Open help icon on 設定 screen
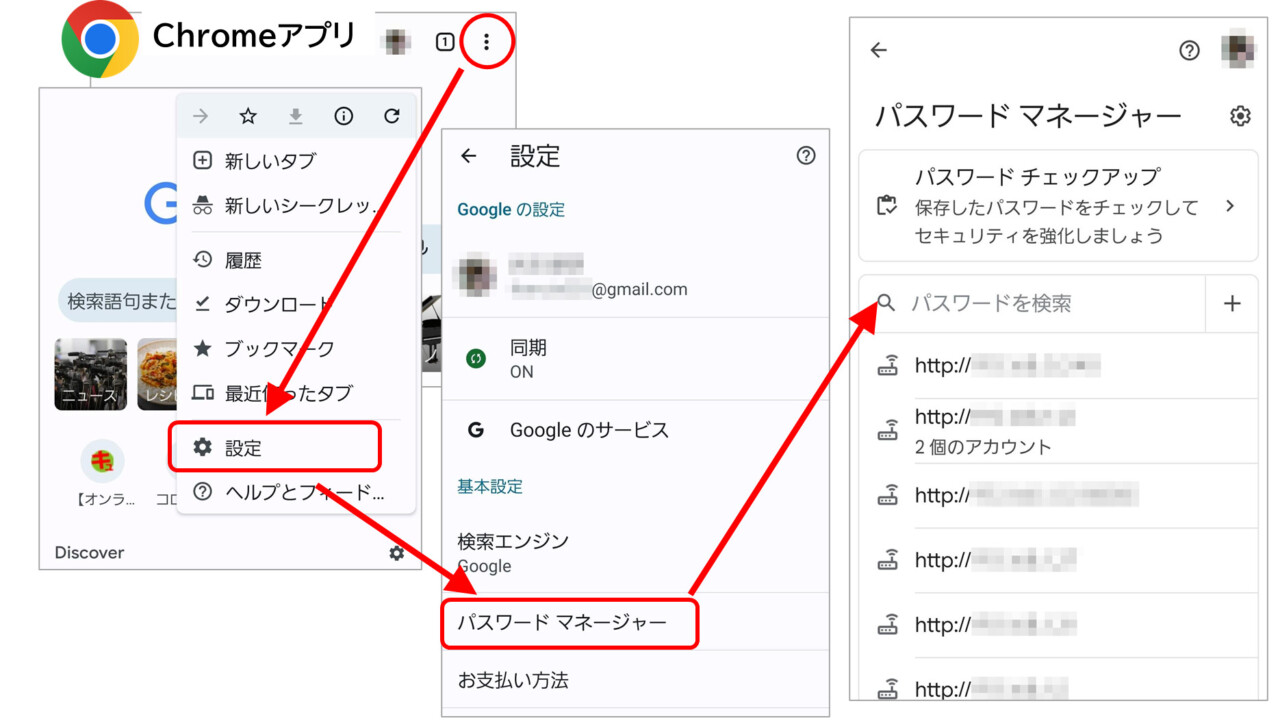 pos(806,156)
